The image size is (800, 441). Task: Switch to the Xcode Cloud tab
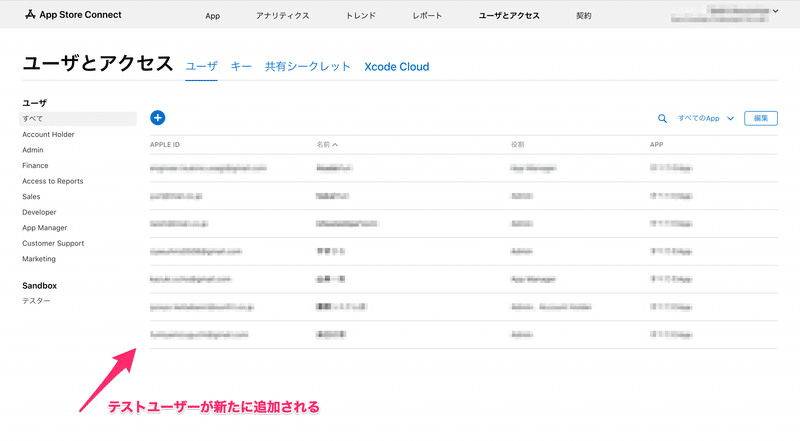pos(396,67)
